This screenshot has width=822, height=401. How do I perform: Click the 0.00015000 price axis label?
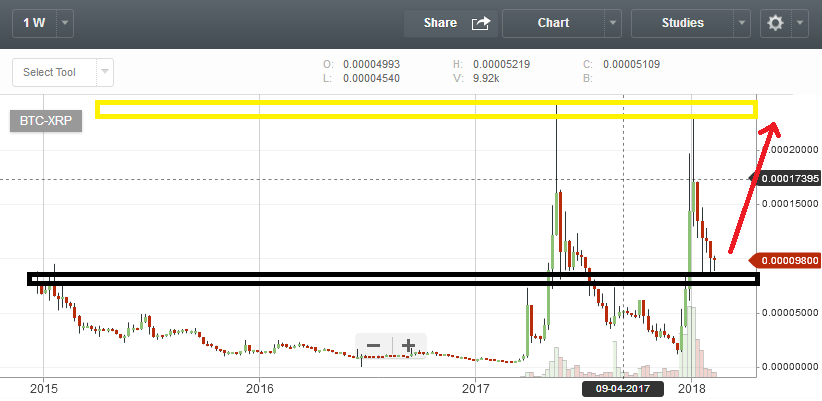tap(790, 203)
